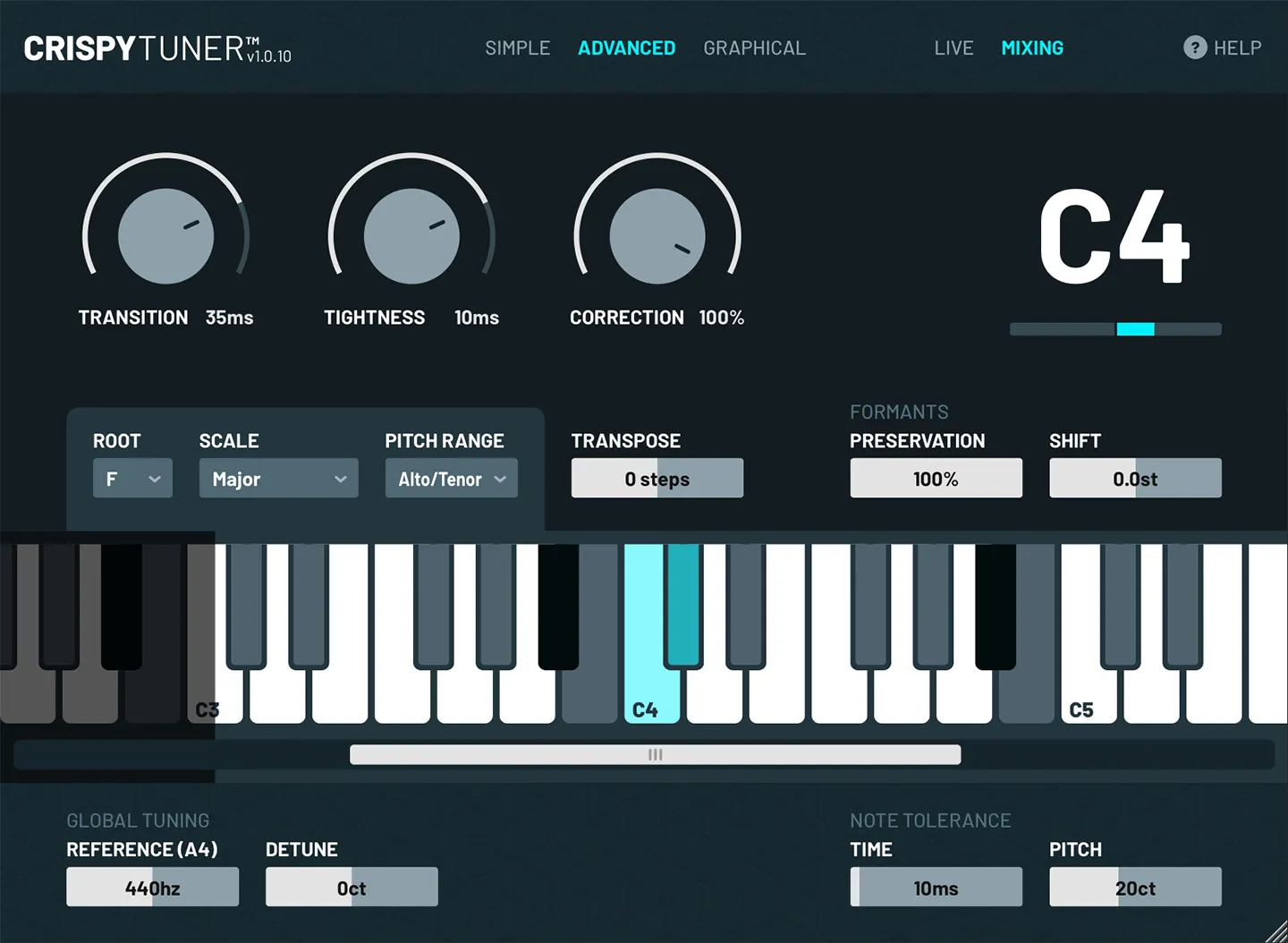This screenshot has height=943, width=1288.
Task: Click the formants PRESERVATION 100% field
Action: 936,479
